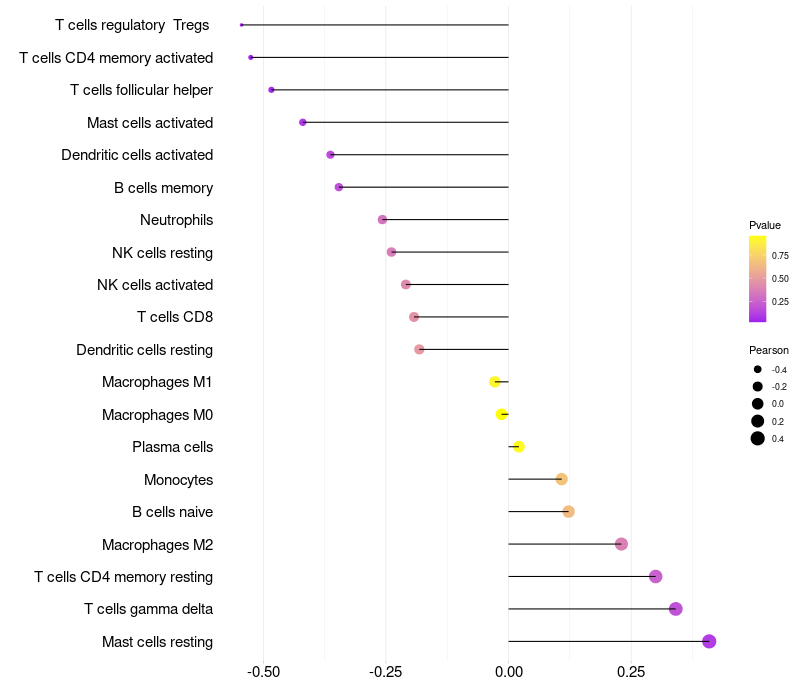Click the Monocytes orange dot
The image size is (800, 700).
561,479
